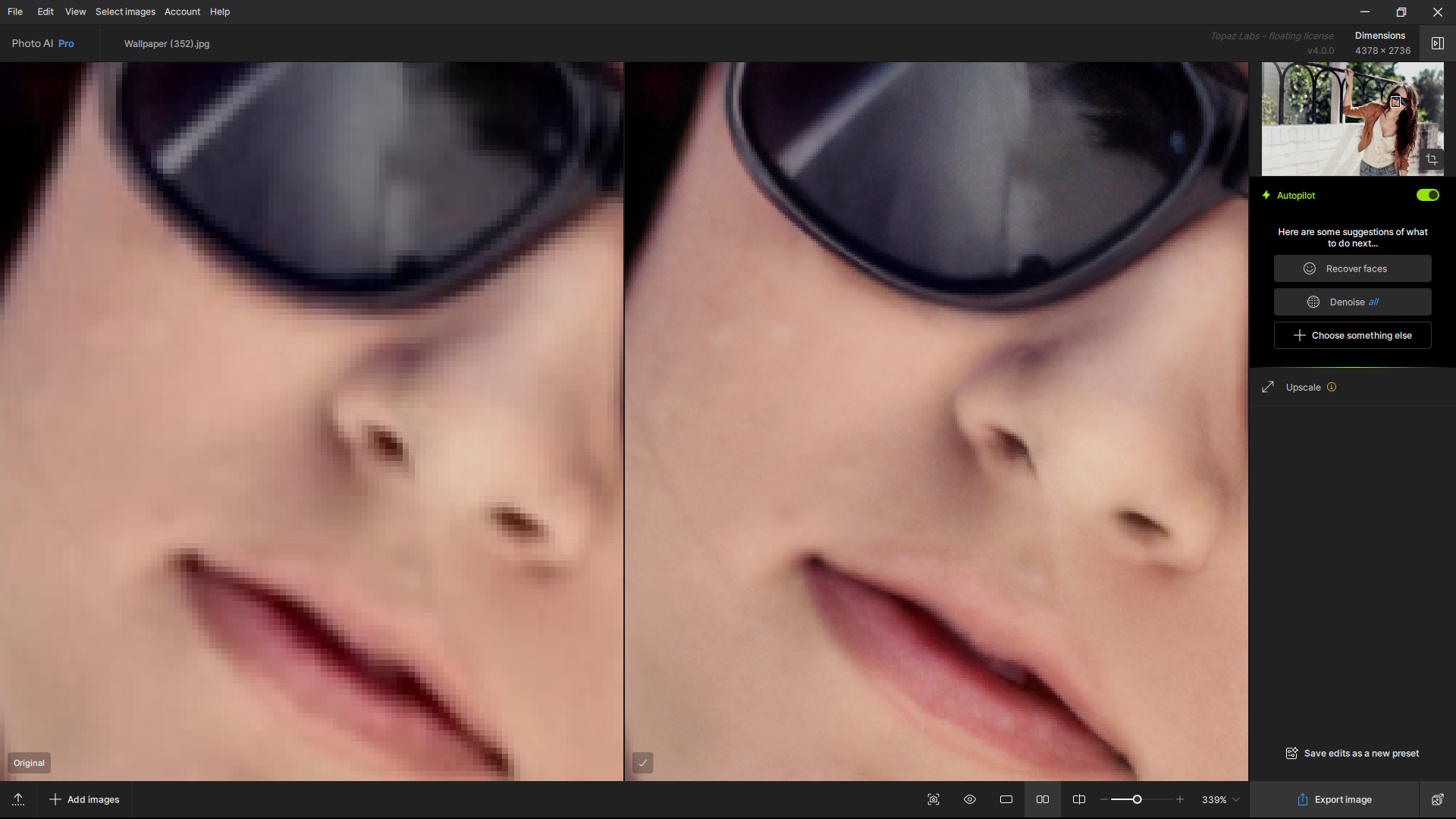Click the zoom slider handle
Viewport: 1456px width, 819px height.
pos(1137,799)
